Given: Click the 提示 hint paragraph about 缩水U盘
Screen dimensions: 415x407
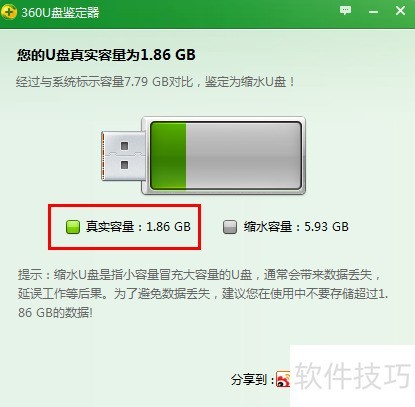Looking at the screenshot, I should pyautogui.click(x=203, y=294).
